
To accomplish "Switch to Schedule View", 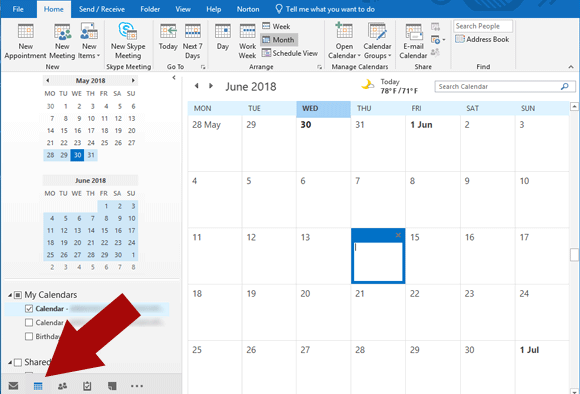I will (x=290, y=53).
